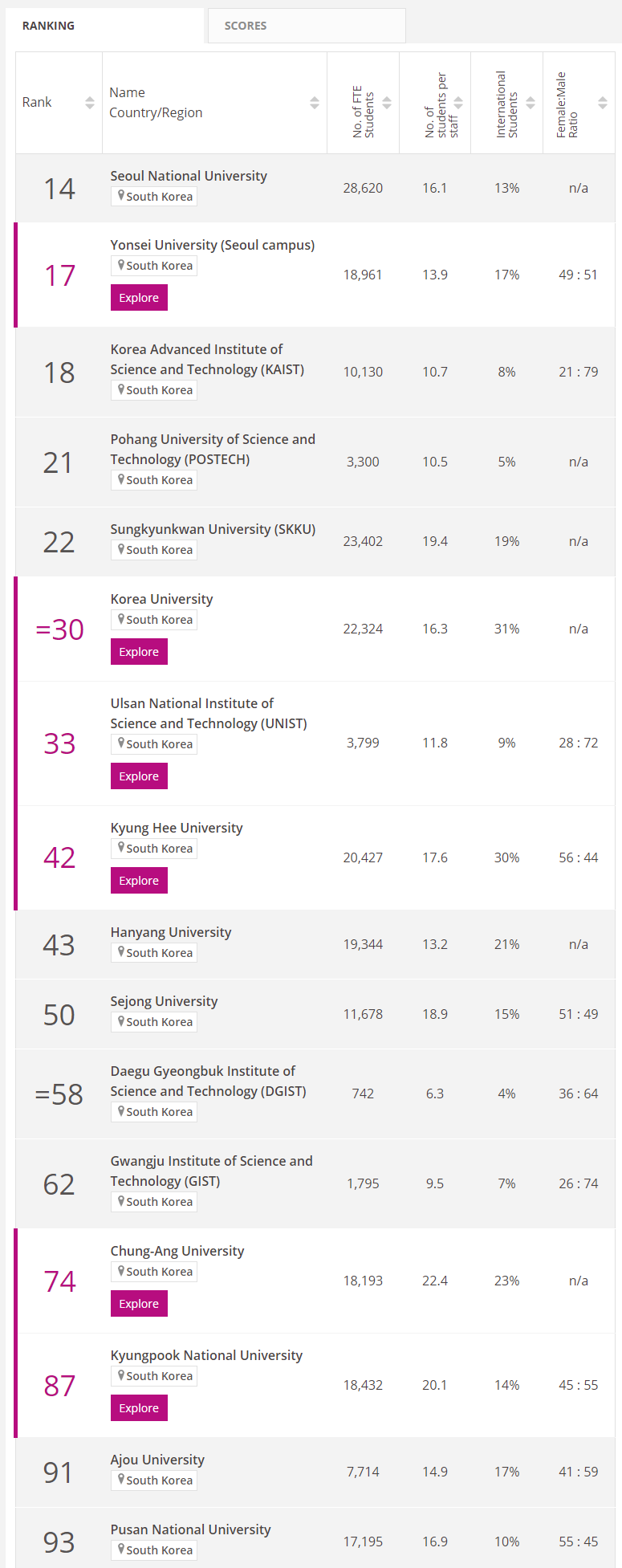Viewport: 622px width, 1568px height.
Task: Sort by Female:Male Ratio arrows
Action: point(603,103)
